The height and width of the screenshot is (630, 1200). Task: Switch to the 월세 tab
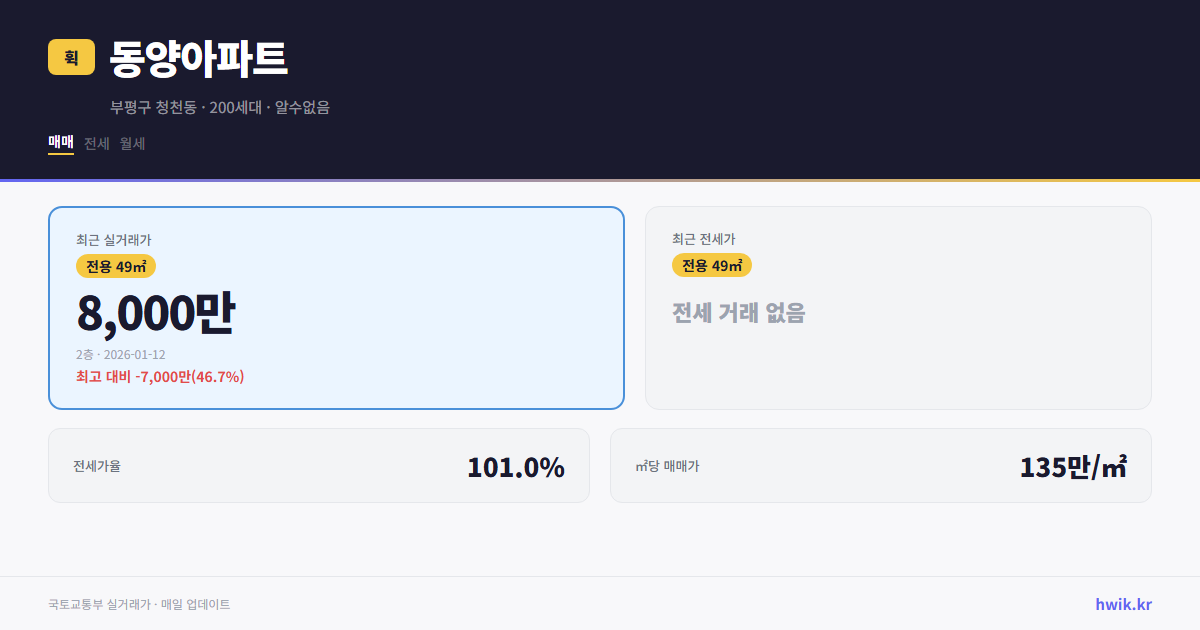131,143
